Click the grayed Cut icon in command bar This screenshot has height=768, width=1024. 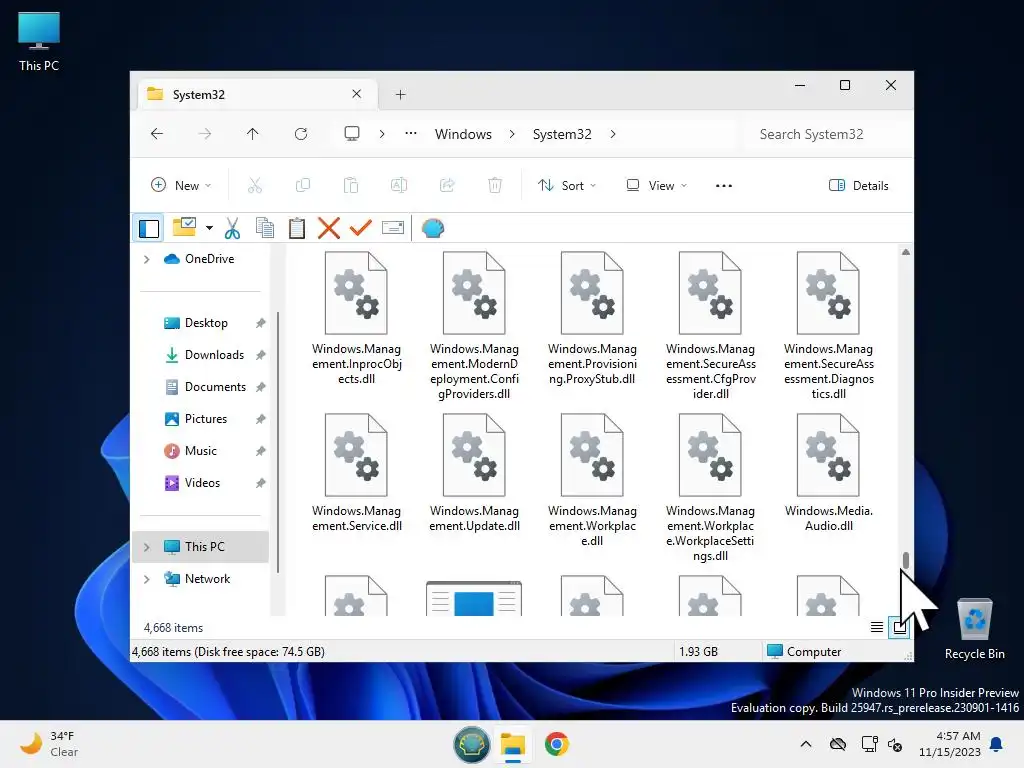click(255, 185)
